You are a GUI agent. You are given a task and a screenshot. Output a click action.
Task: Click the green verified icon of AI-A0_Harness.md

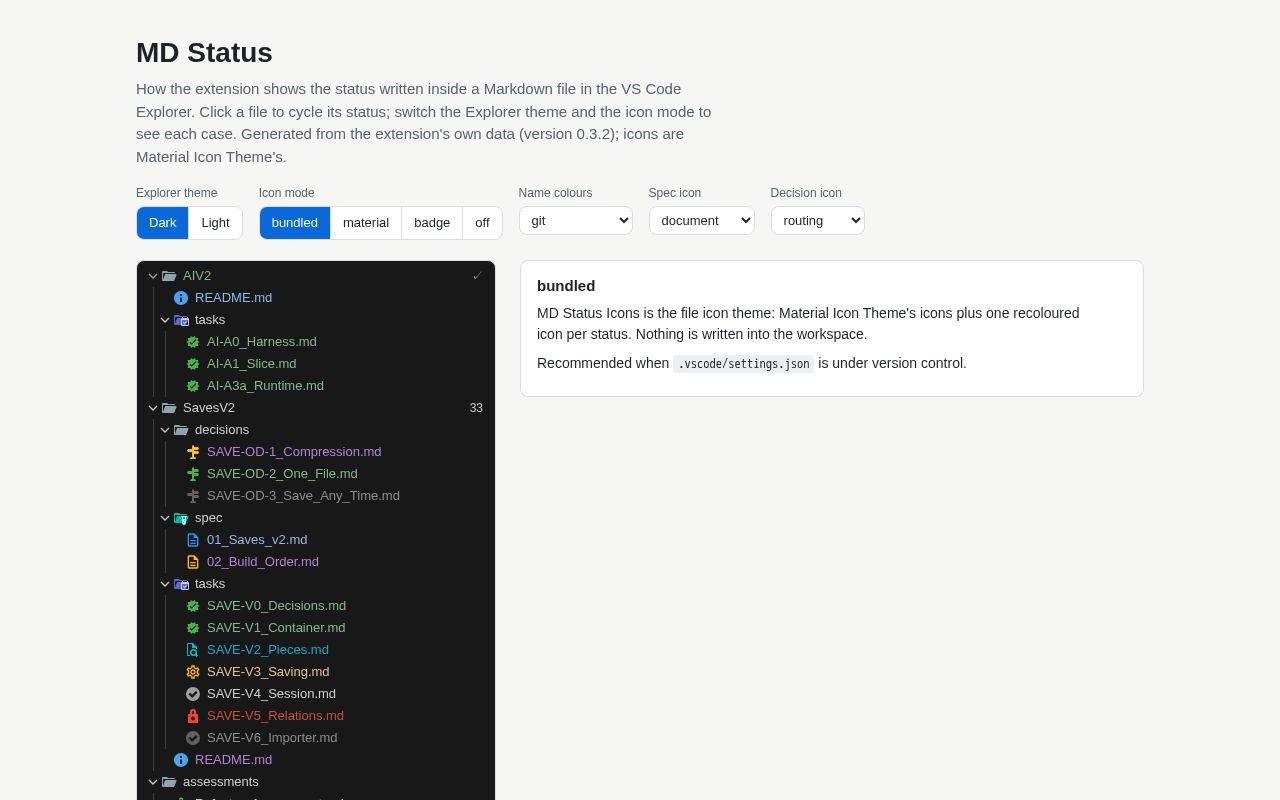(x=193, y=342)
